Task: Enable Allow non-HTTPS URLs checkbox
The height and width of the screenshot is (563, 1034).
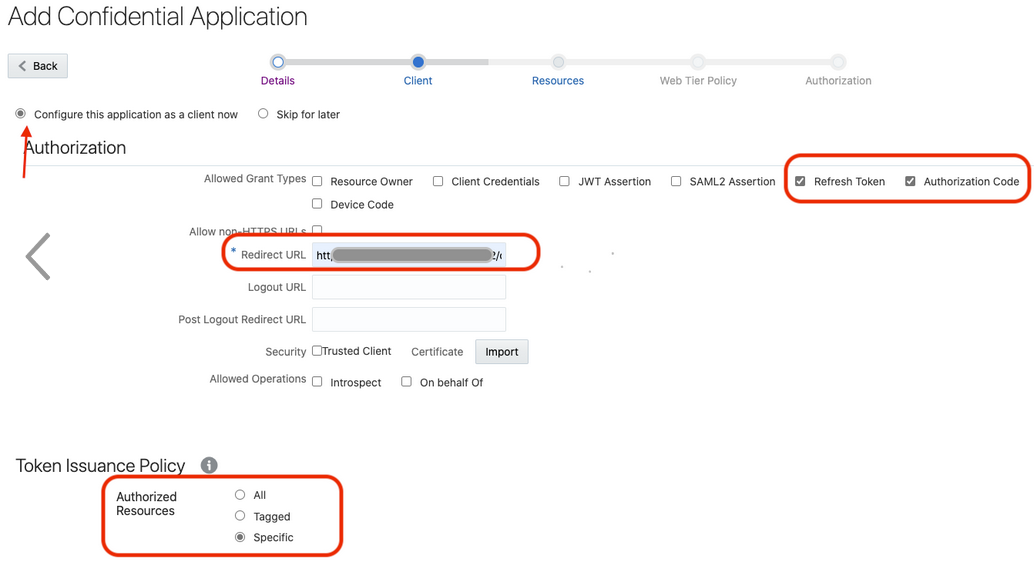Action: coord(317,230)
